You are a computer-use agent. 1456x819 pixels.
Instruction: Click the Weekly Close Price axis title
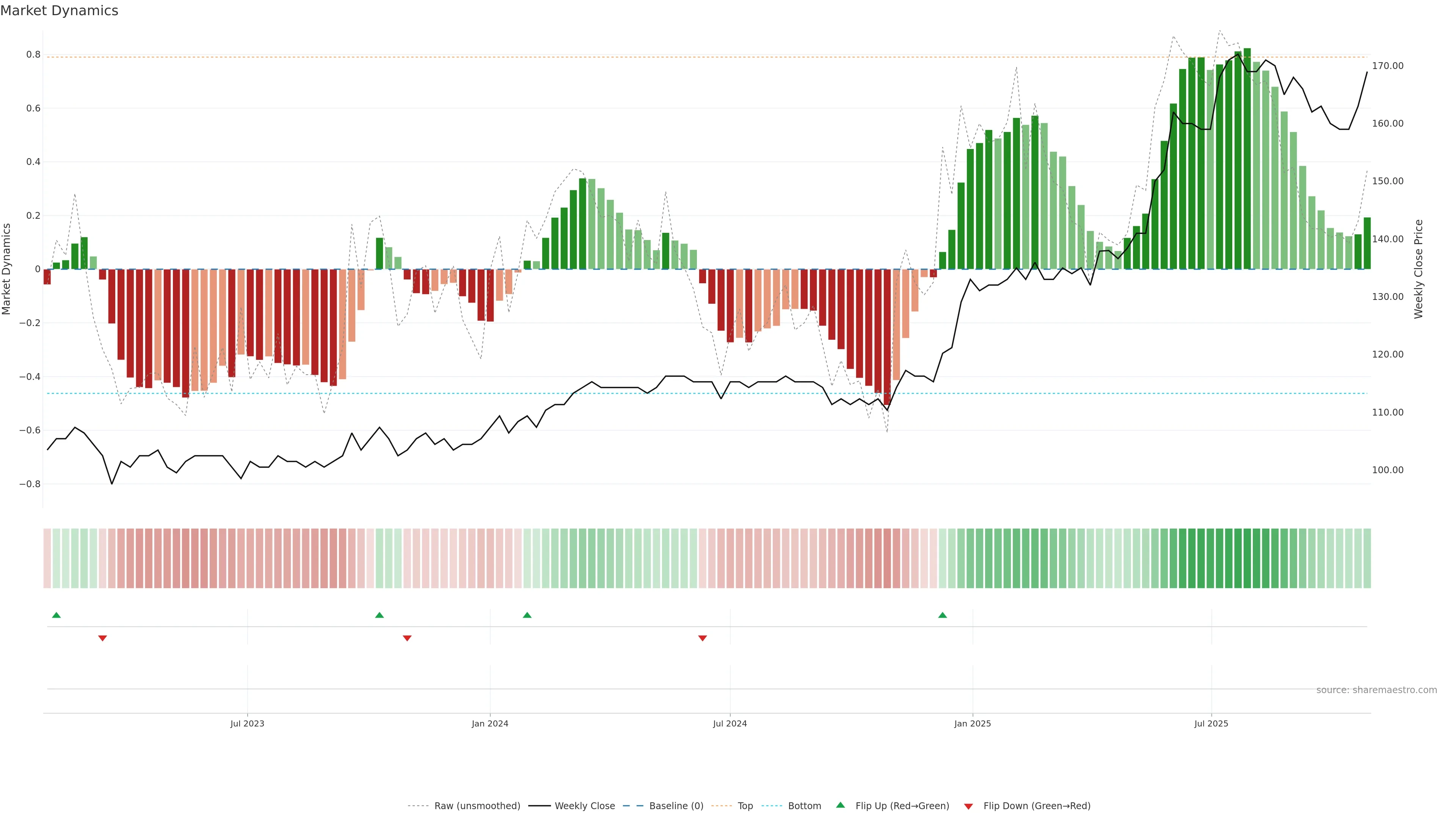pos(1418,269)
